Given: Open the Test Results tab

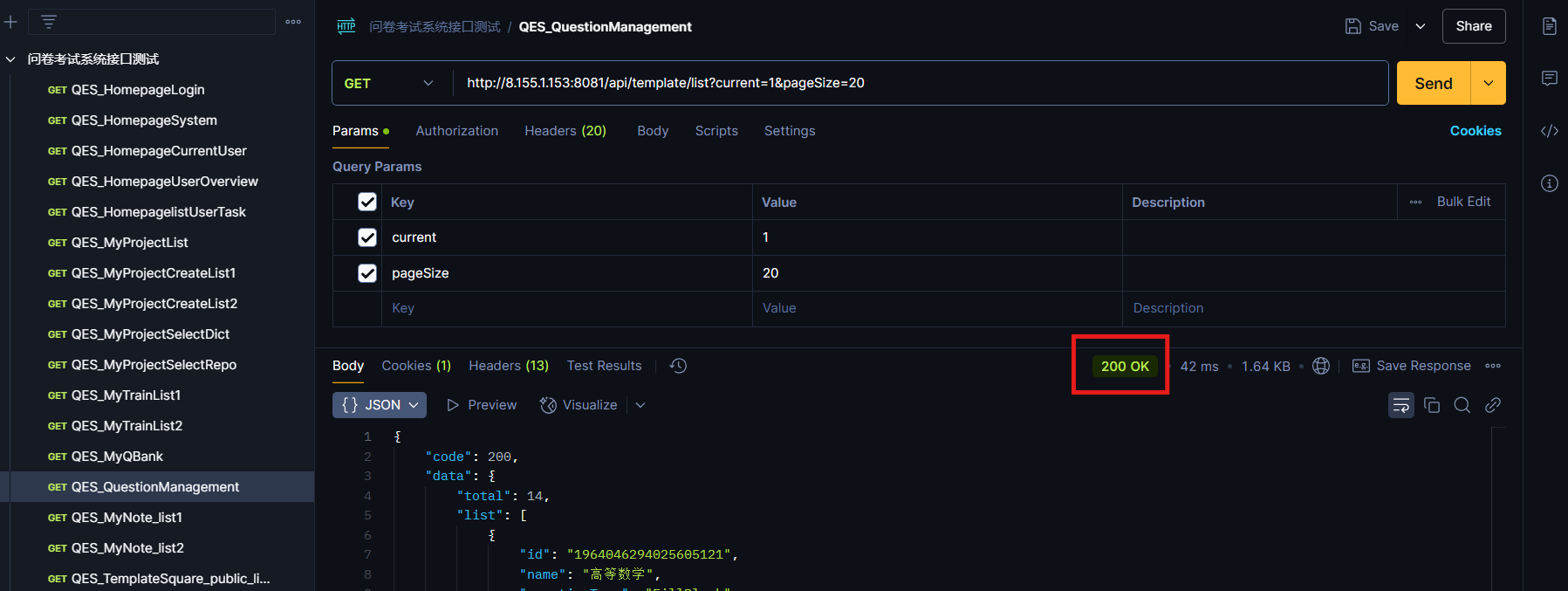Looking at the screenshot, I should point(605,366).
